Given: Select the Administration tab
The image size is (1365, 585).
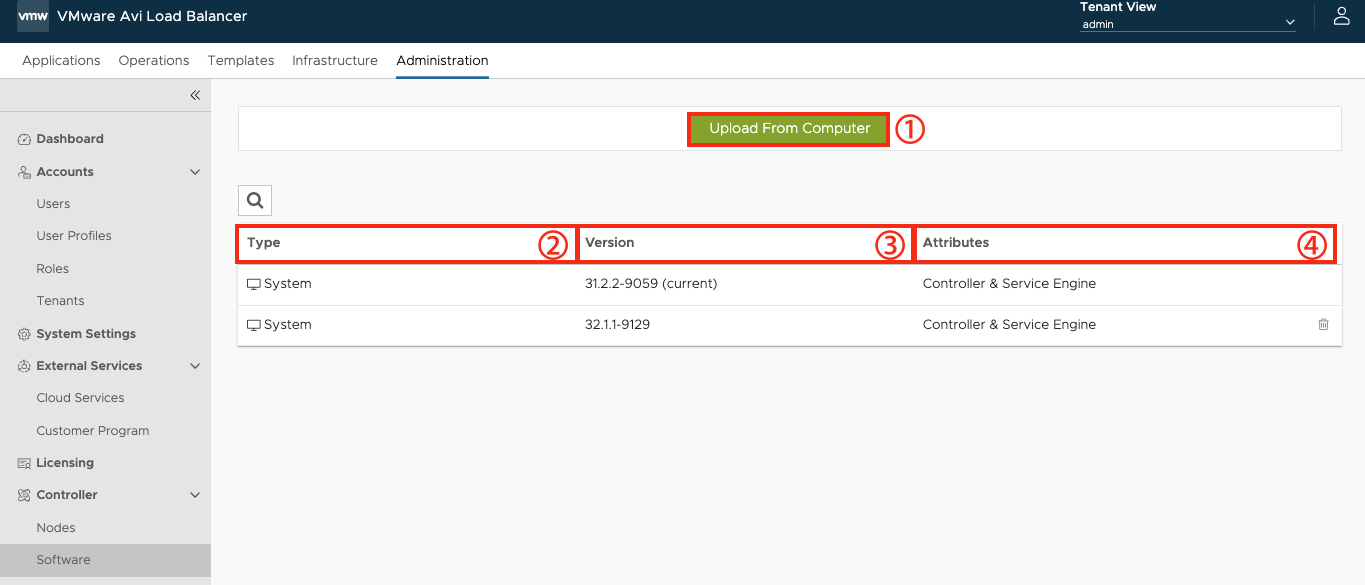Looking at the screenshot, I should [x=442, y=60].
